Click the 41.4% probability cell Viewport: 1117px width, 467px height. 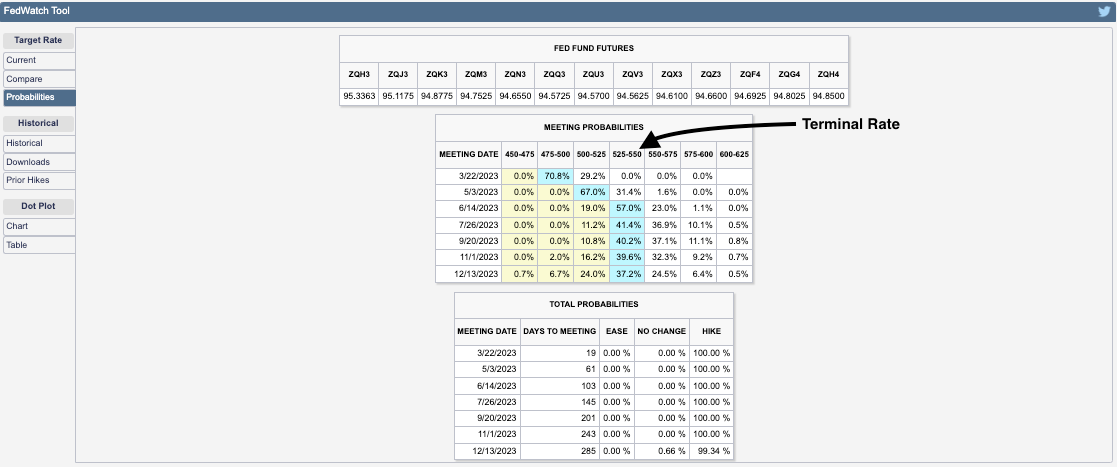point(627,225)
